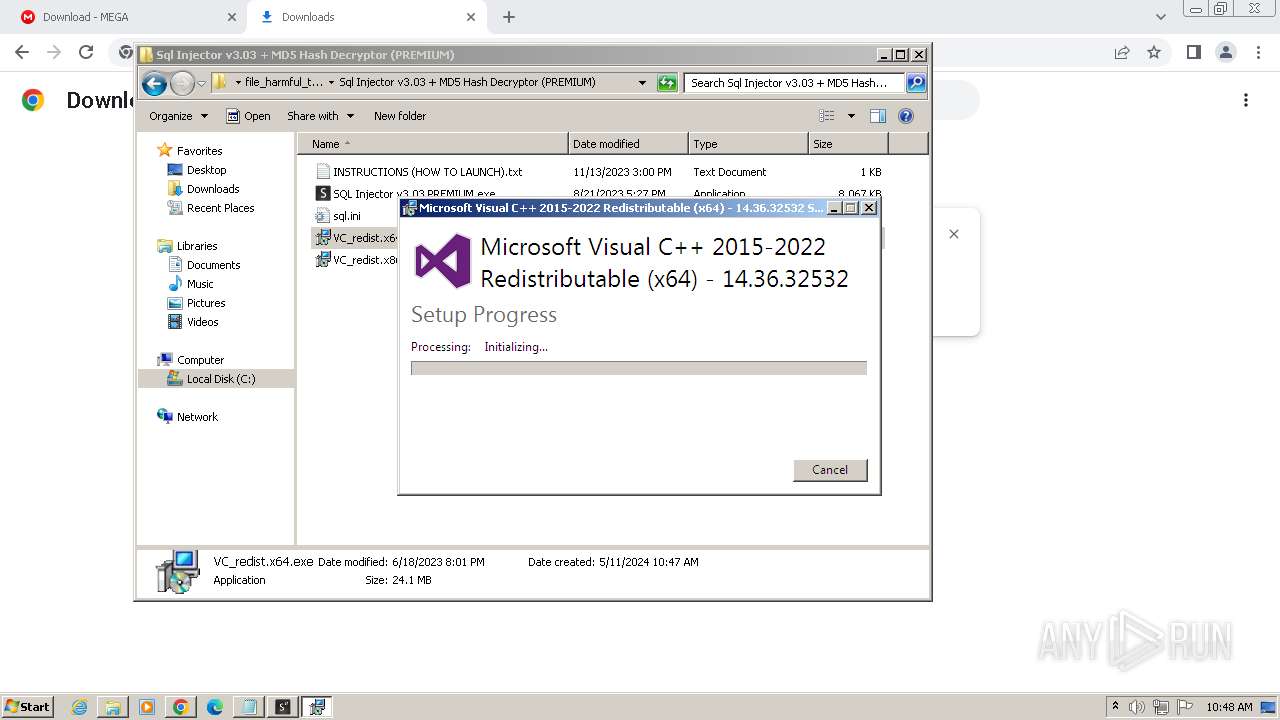Image resolution: width=1280 pixels, height=720 pixels.
Task: Sort files by Date modified column
Action: (x=628, y=144)
